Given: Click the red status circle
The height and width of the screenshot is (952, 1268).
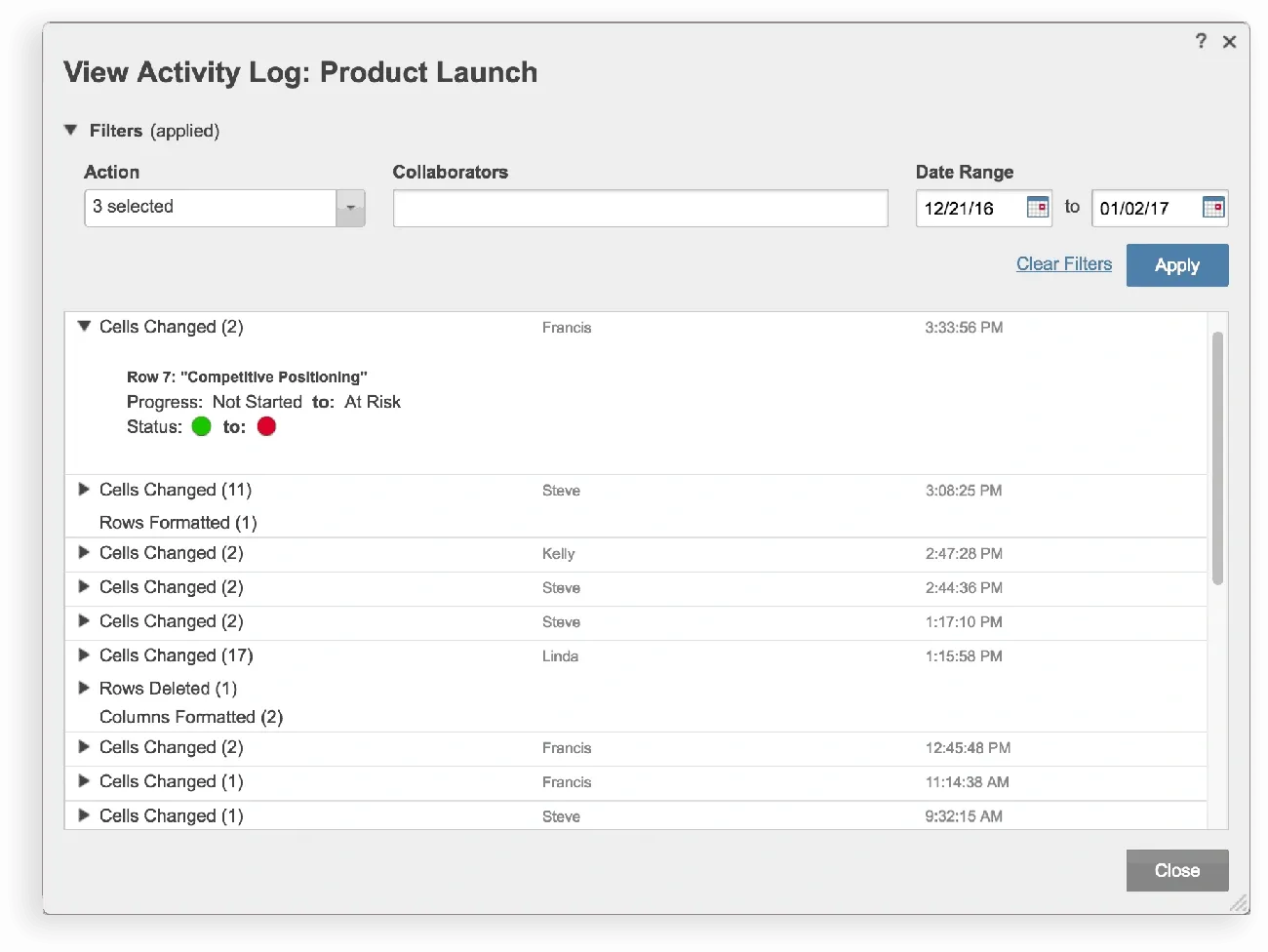Looking at the screenshot, I should point(266,426).
